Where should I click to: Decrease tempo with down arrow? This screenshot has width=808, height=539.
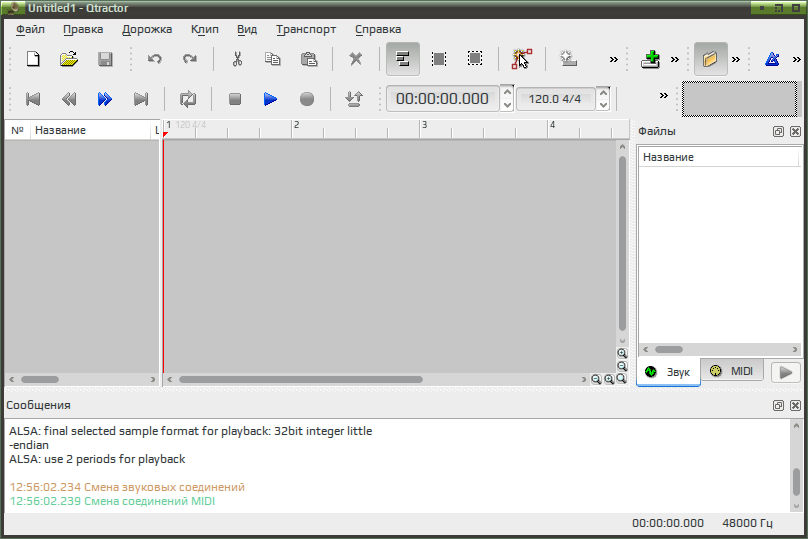click(603, 105)
